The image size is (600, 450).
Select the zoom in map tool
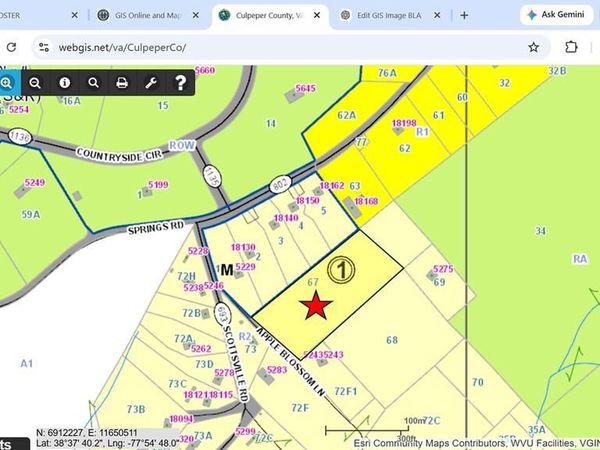click(x=7, y=83)
